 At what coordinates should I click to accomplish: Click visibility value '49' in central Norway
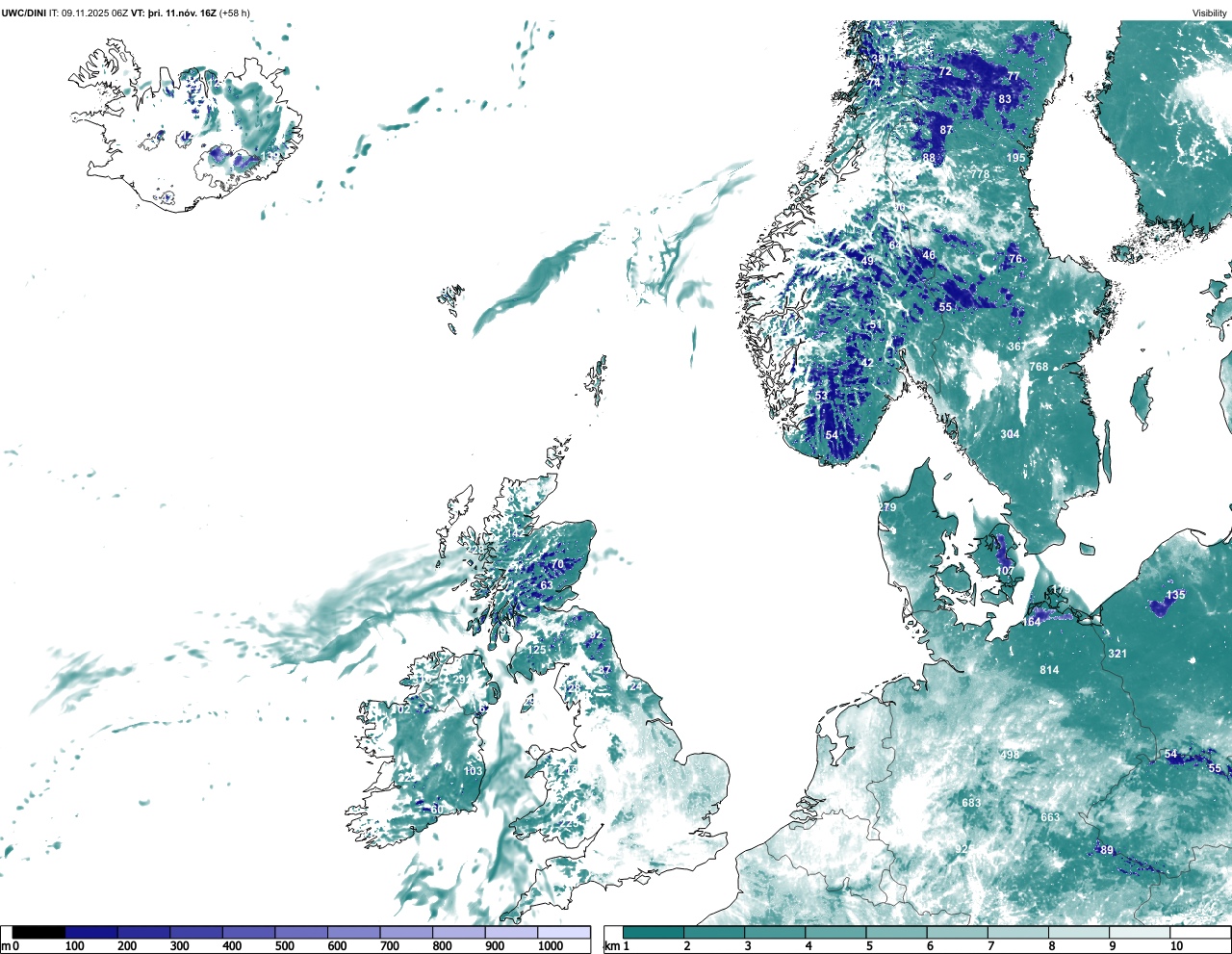867,261
